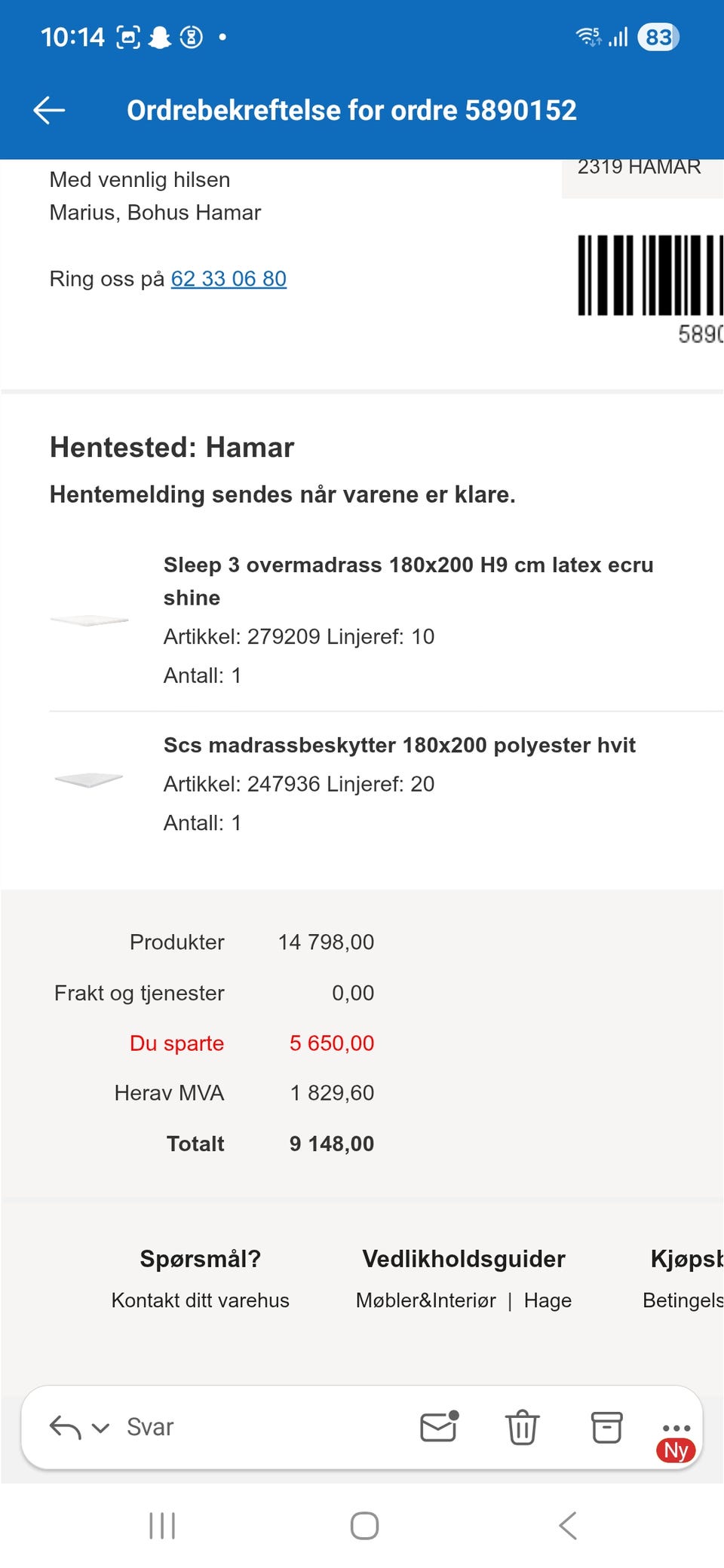Tap the Android home button
This screenshot has width=724, height=1568.
click(364, 1525)
